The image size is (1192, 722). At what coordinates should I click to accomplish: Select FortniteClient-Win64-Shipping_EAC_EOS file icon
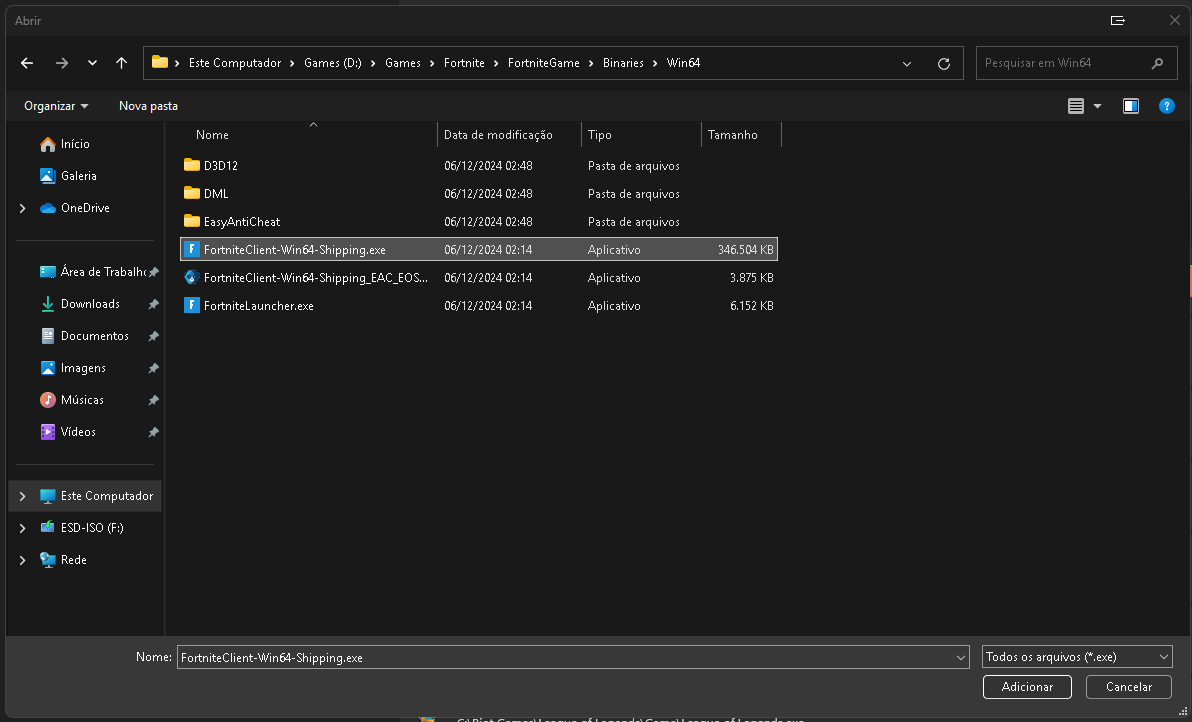(x=192, y=277)
